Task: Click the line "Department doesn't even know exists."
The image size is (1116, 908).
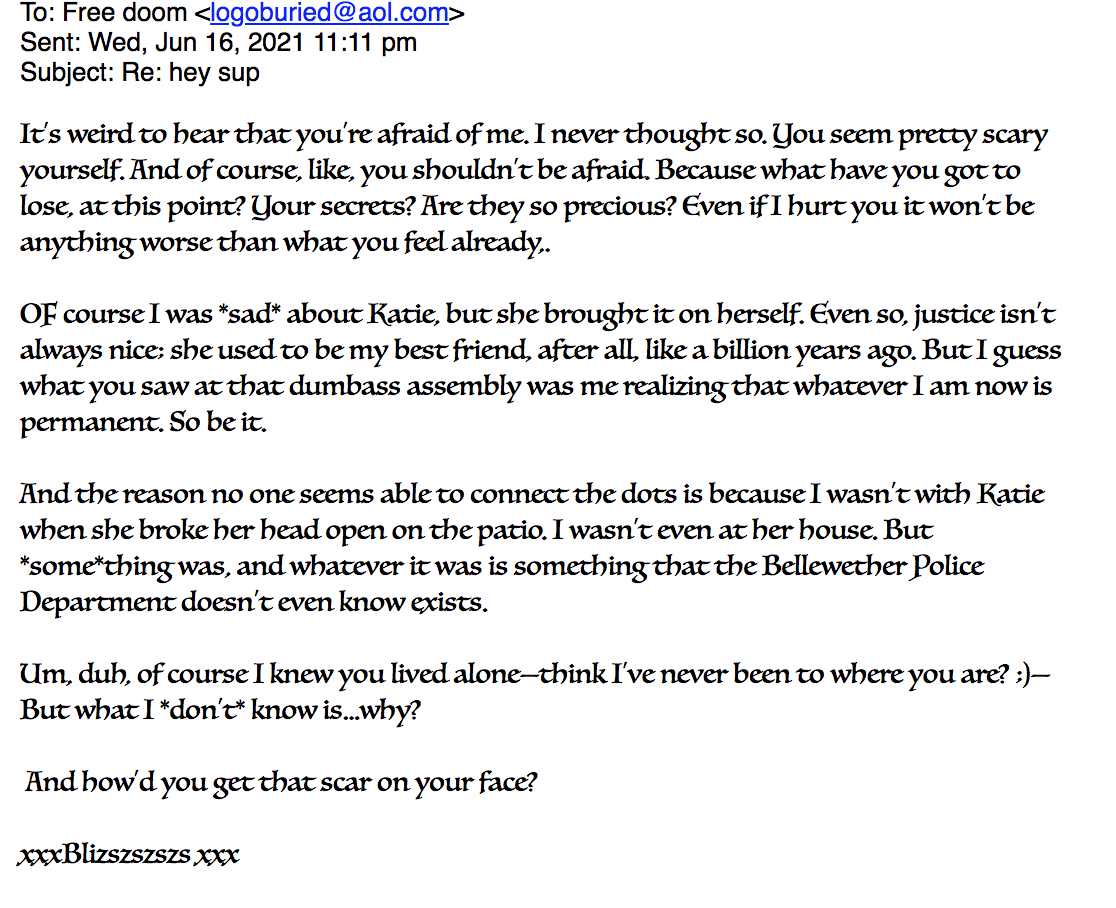Action: (x=253, y=603)
